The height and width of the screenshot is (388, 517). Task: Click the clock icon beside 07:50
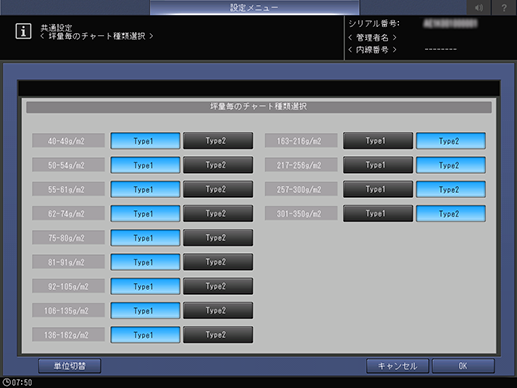(x=6, y=382)
